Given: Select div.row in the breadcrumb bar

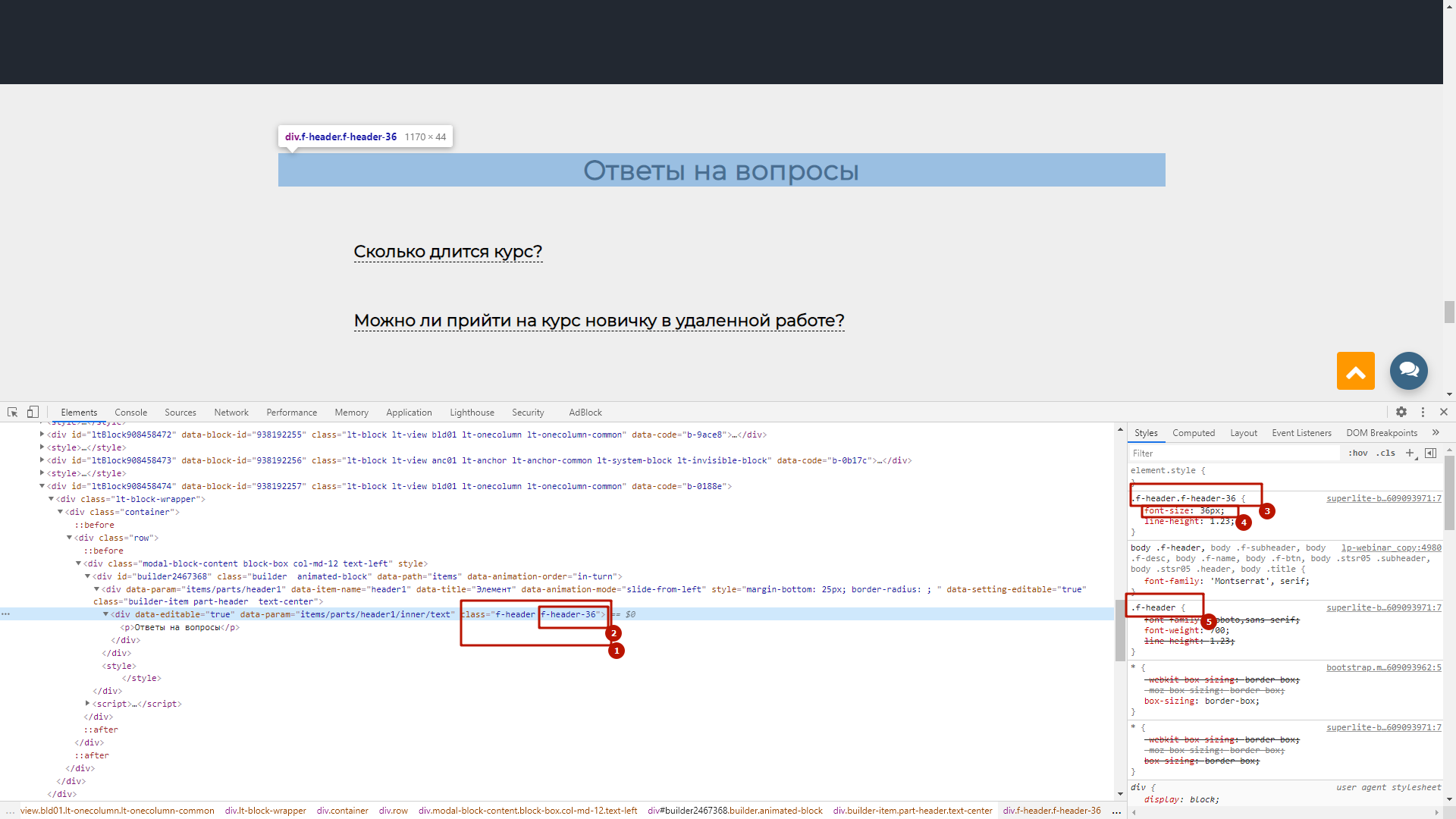Looking at the screenshot, I should [394, 811].
